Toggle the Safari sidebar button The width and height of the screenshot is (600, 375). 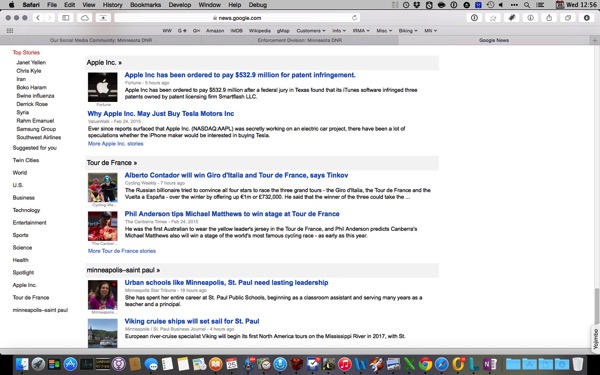click(x=66, y=18)
